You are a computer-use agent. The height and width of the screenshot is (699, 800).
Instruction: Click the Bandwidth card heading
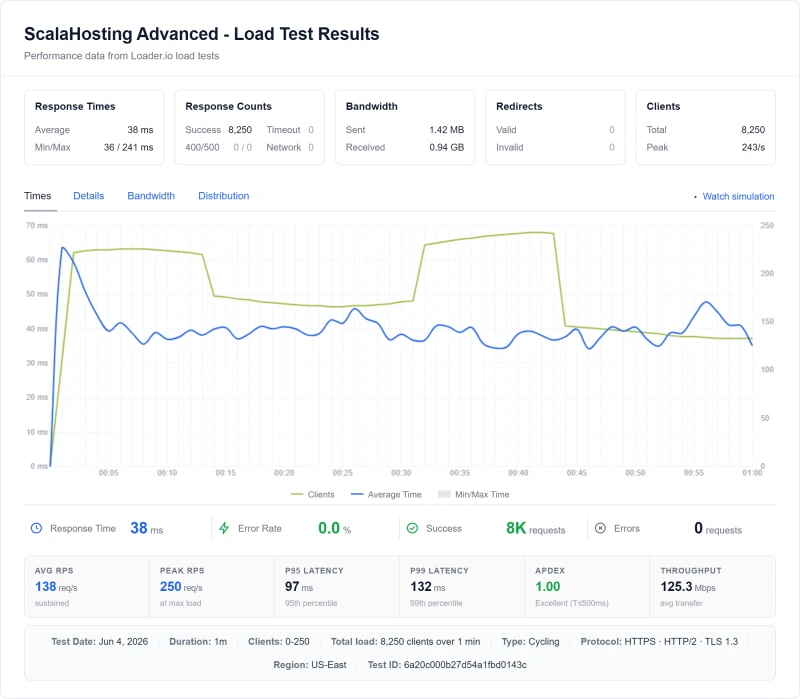371,106
